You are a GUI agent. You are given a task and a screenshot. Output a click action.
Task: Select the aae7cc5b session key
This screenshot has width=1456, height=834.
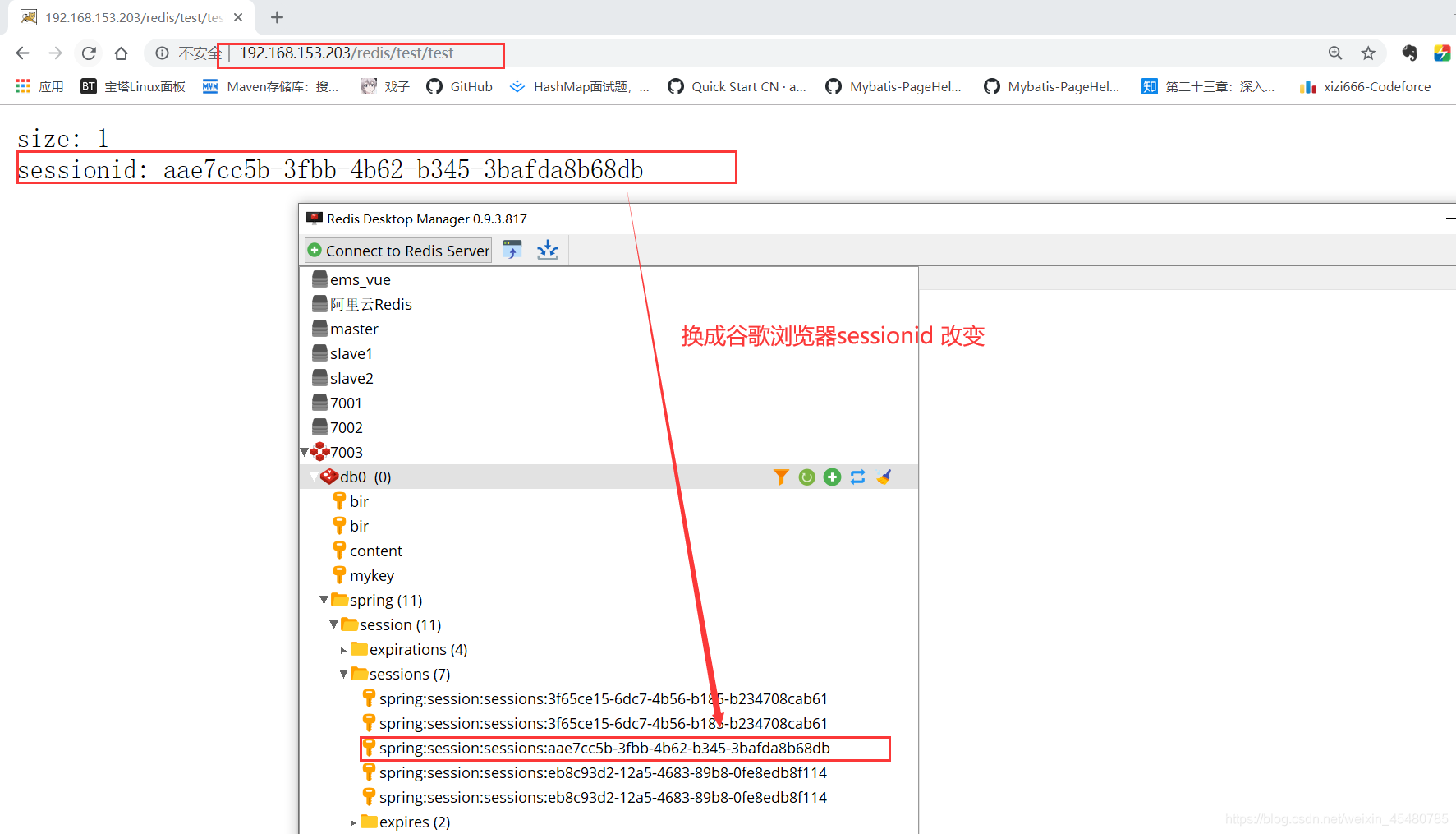pyautogui.click(x=604, y=748)
